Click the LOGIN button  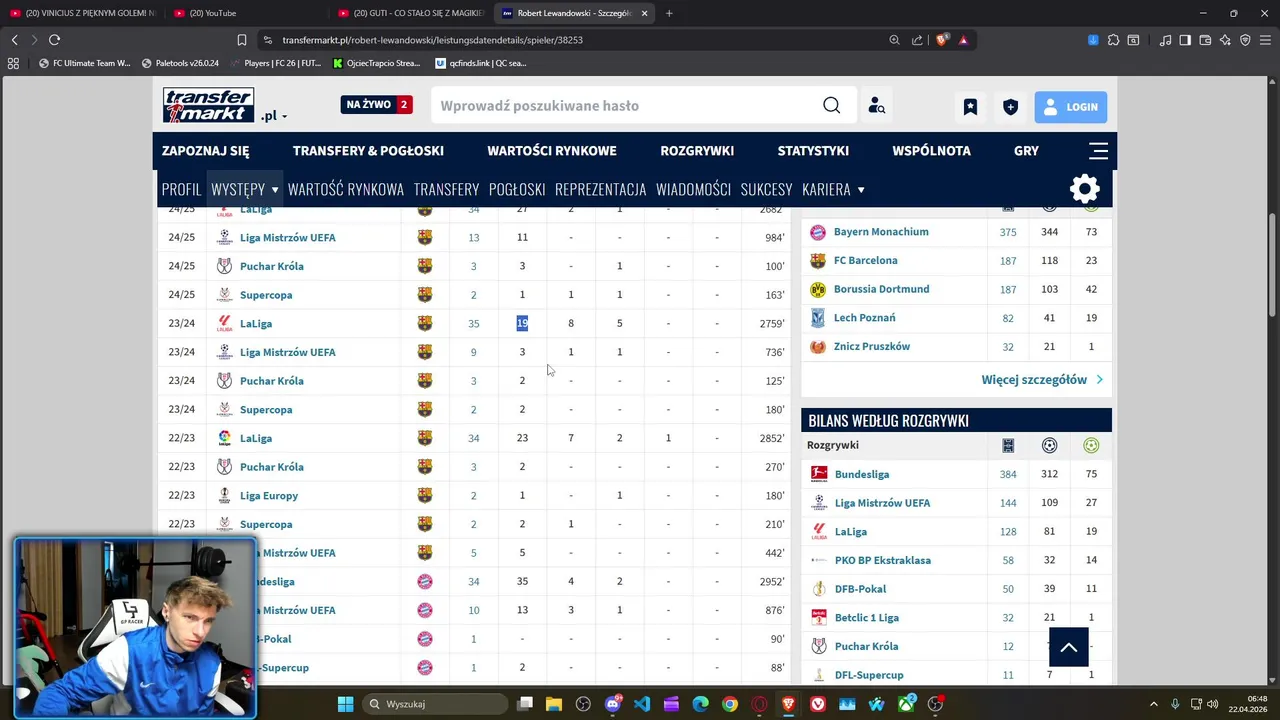click(x=1070, y=107)
